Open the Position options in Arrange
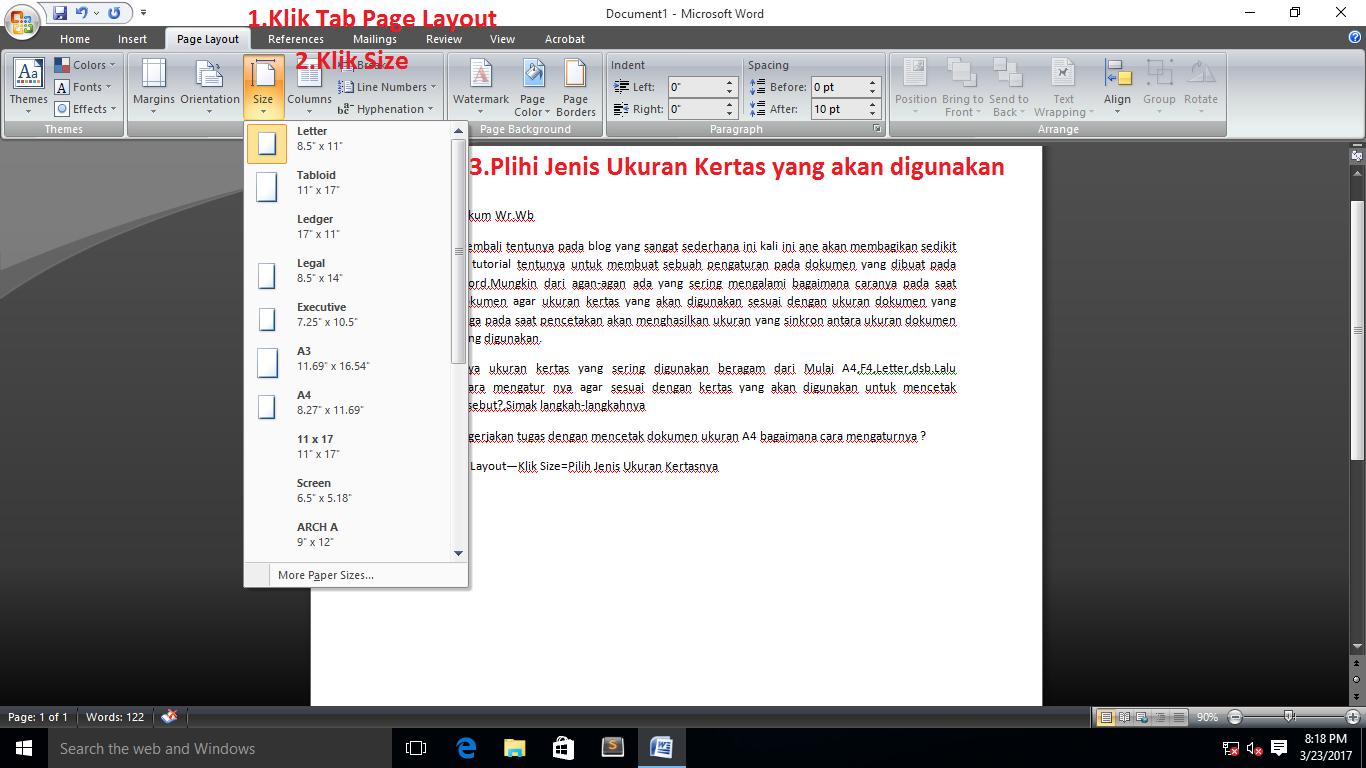This screenshot has width=1366, height=768. click(x=916, y=86)
